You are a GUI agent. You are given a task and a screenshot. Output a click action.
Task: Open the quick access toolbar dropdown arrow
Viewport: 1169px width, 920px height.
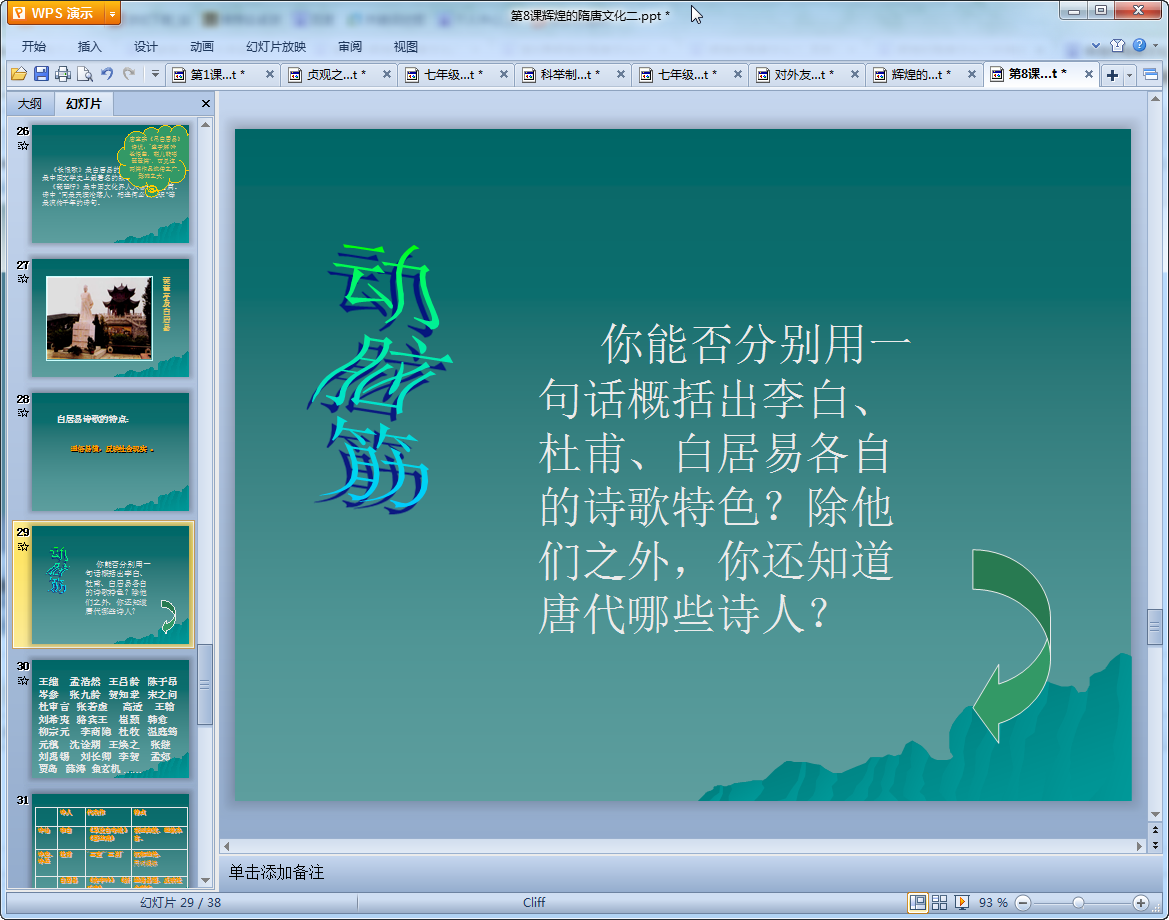(x=155, y=74)
